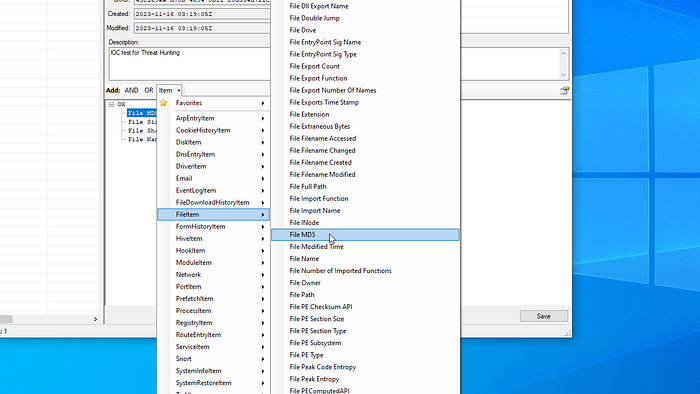Image resolution: width=700 pixels, height=394 pixels.
Task: Choose File Peak Code Entropy
Action: pos(365,367)
